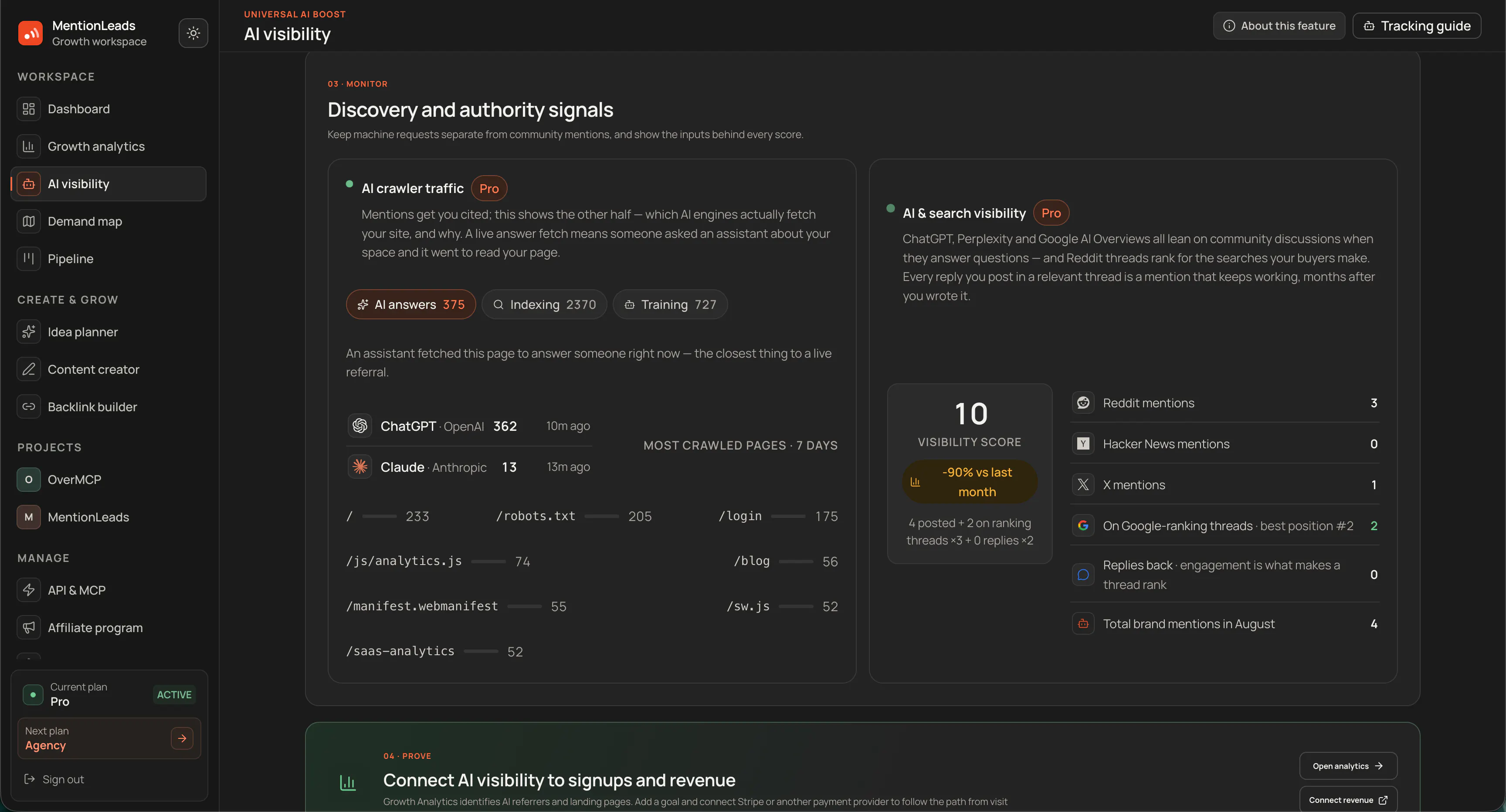Click the visibility score value 10
The image size is (1506, 812).
(x=970, y=414)
